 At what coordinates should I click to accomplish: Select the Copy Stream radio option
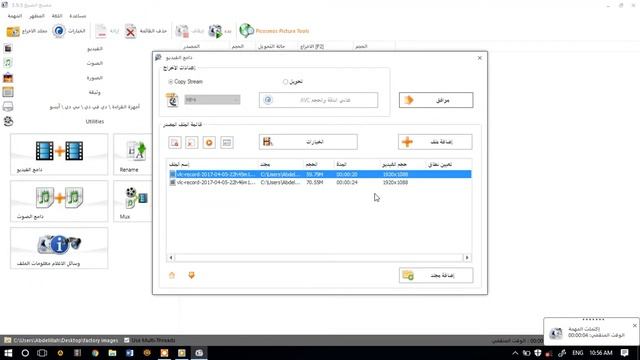click(x=171, y=82)
